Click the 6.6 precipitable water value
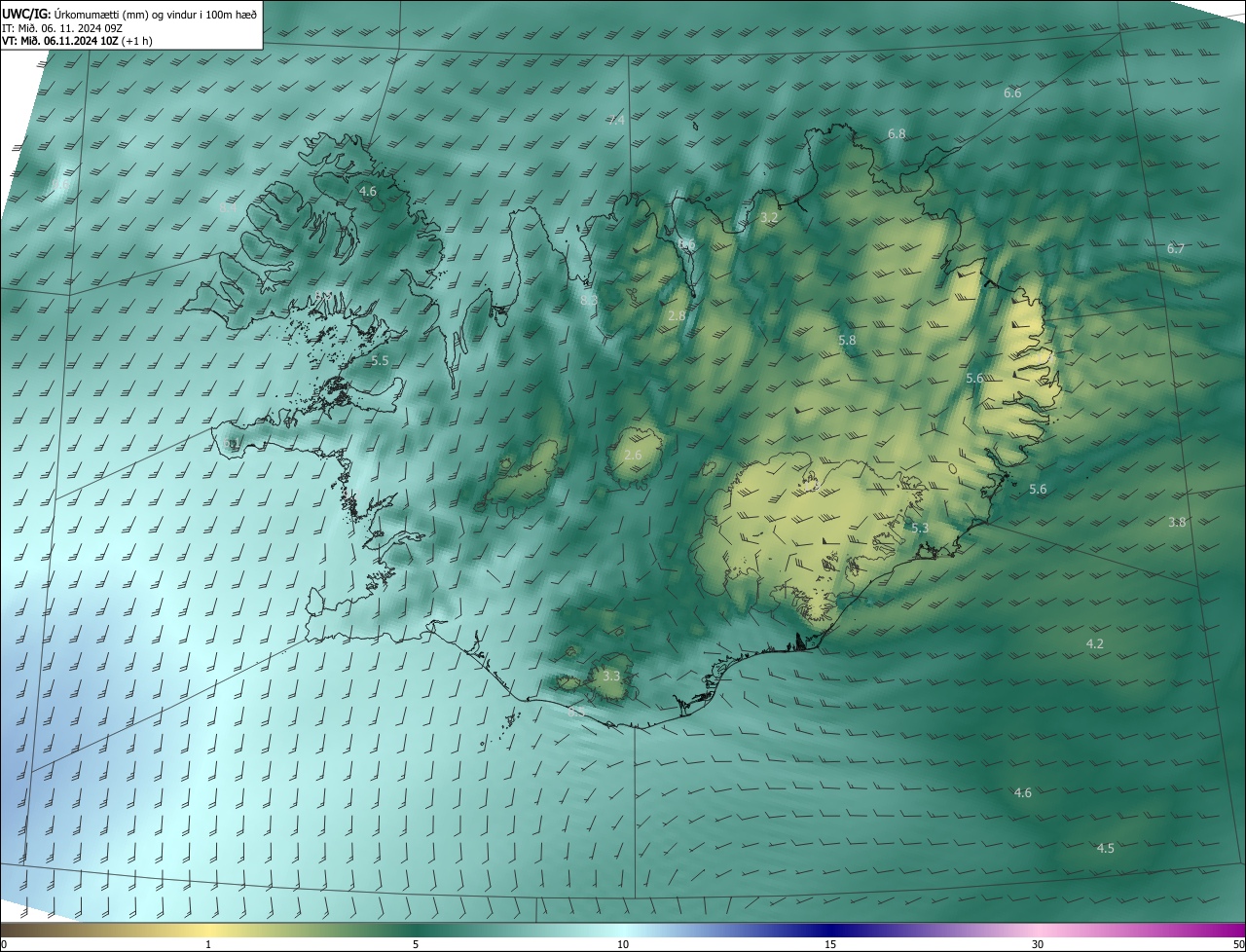This screenshot has width=1246, height=952. tap(1012, 93)
